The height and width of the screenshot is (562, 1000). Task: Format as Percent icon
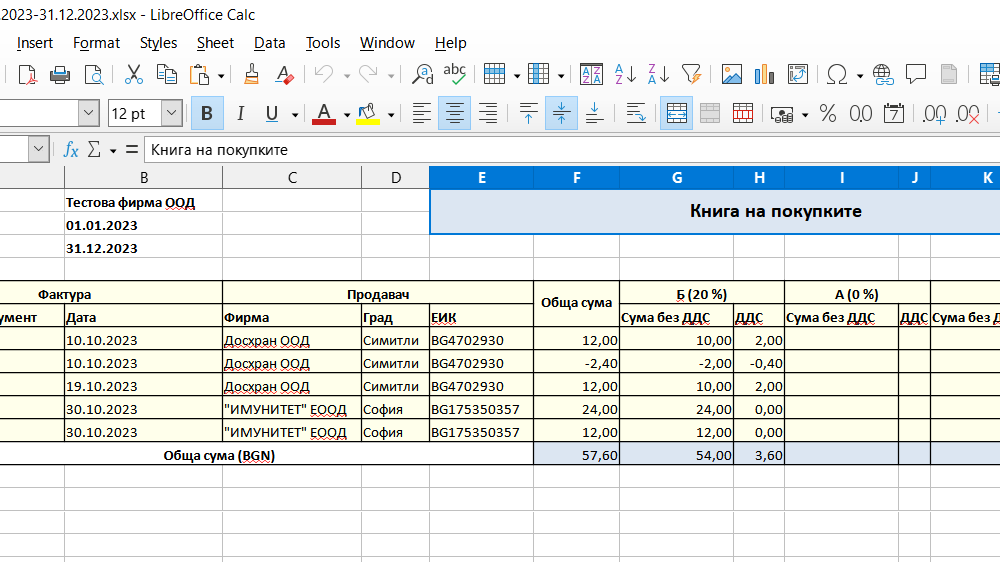[x=828, y=114]
